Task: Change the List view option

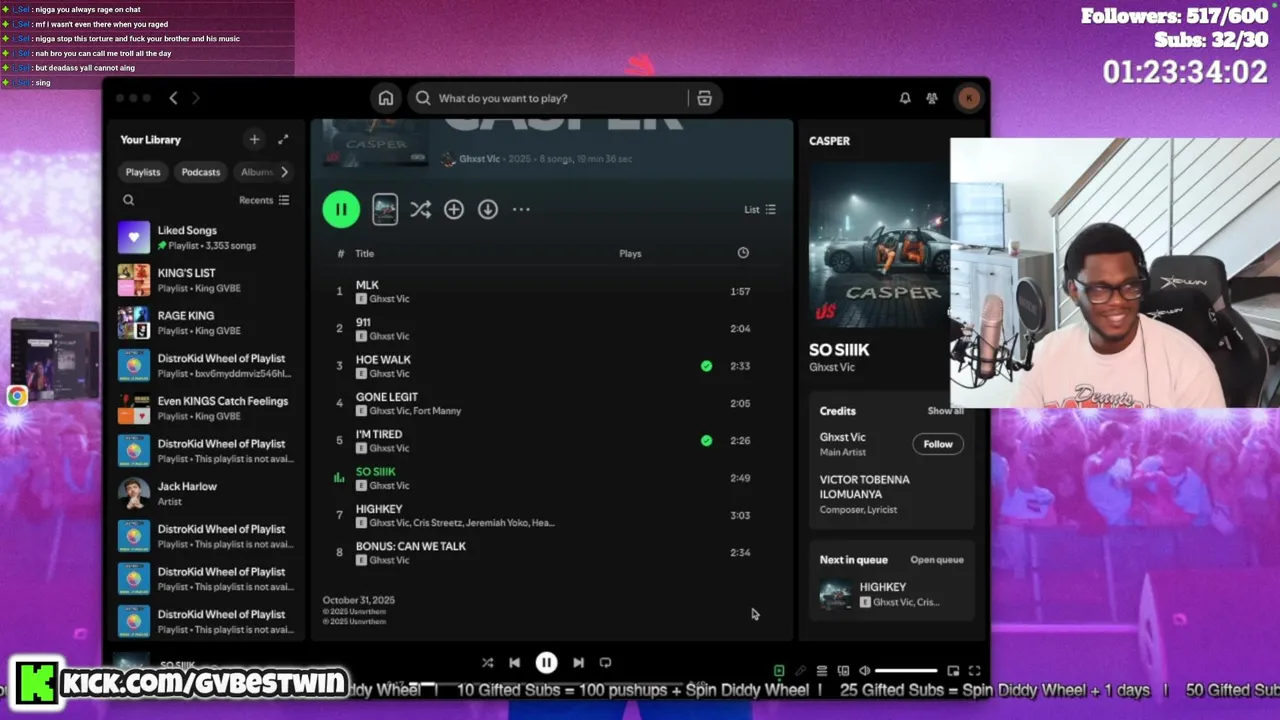Action: (760, 209)
